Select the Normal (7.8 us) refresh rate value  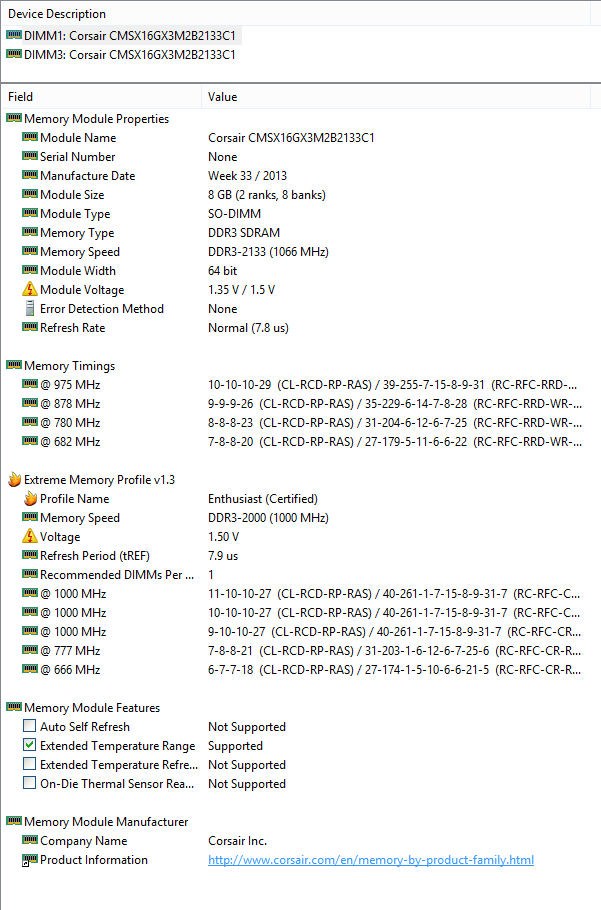(x=248, y=328)
